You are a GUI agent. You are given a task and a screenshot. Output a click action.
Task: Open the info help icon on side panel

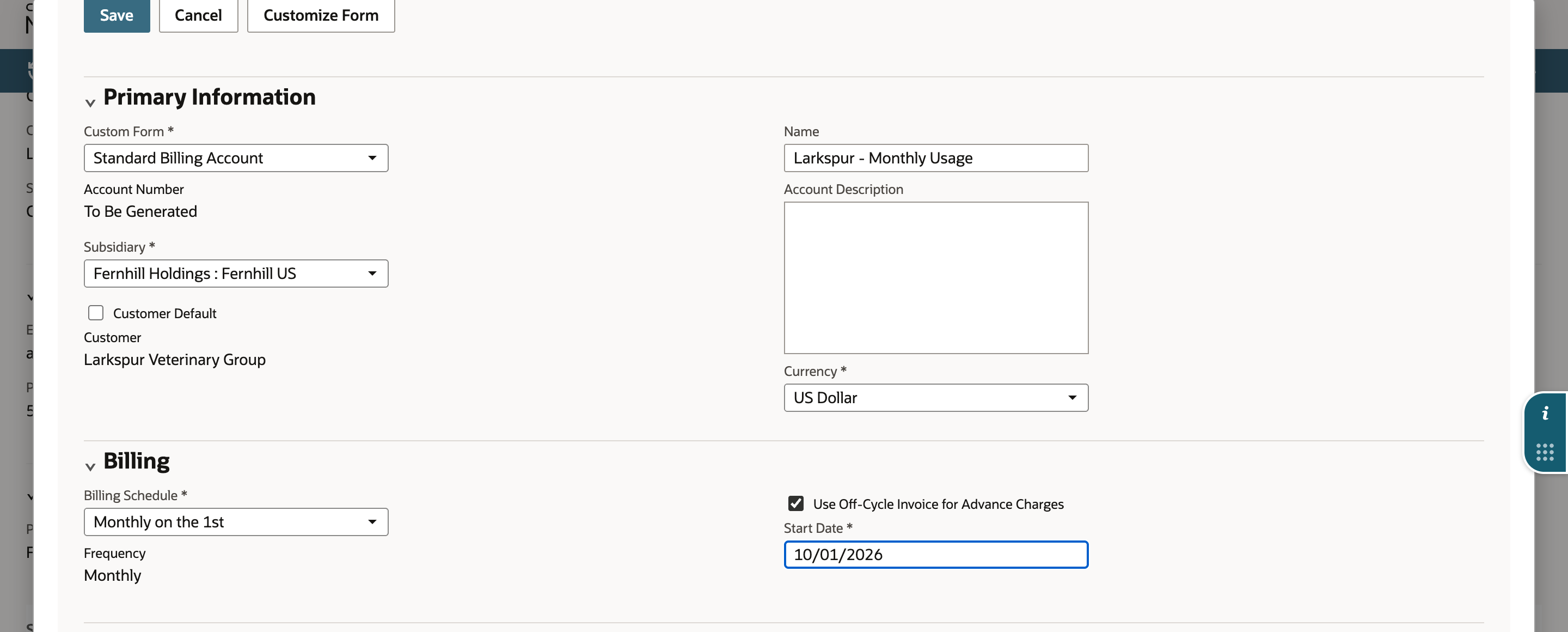click(1545, 414)
